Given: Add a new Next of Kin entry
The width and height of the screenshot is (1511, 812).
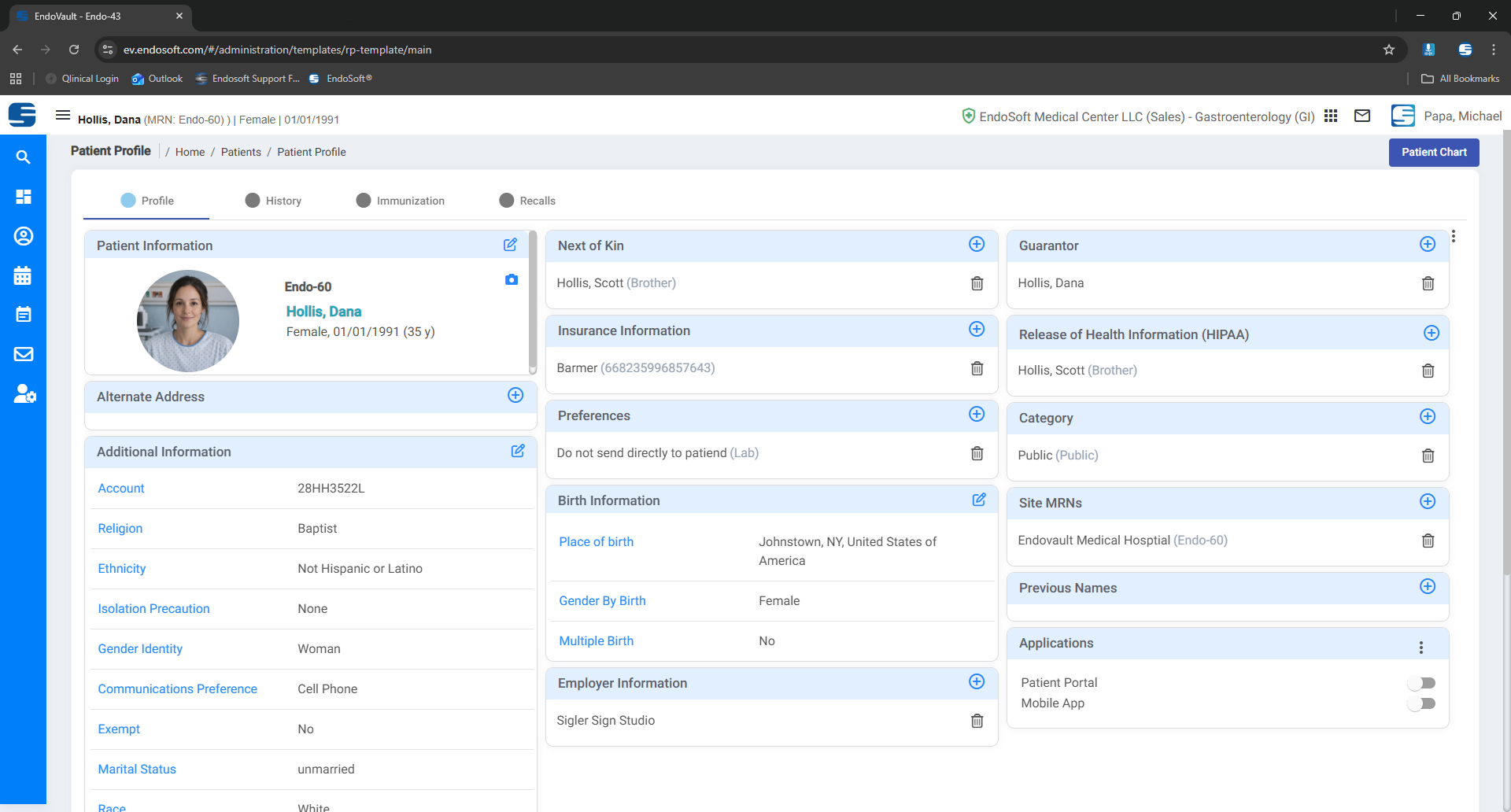Looking at the screenshot, I should pyautogui.click(x=976, y=245).
